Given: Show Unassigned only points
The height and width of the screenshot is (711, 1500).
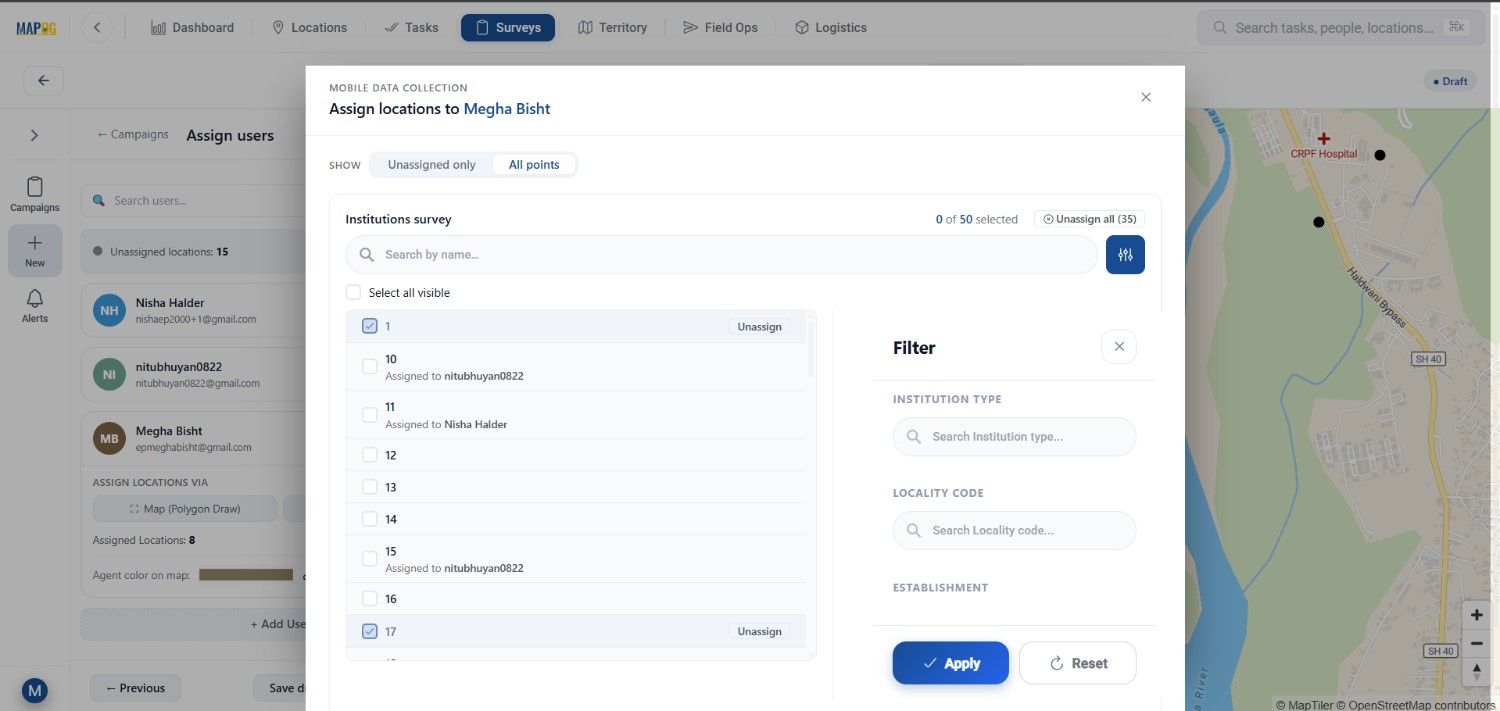Looking at the screenshot, I should coord(432,164).
